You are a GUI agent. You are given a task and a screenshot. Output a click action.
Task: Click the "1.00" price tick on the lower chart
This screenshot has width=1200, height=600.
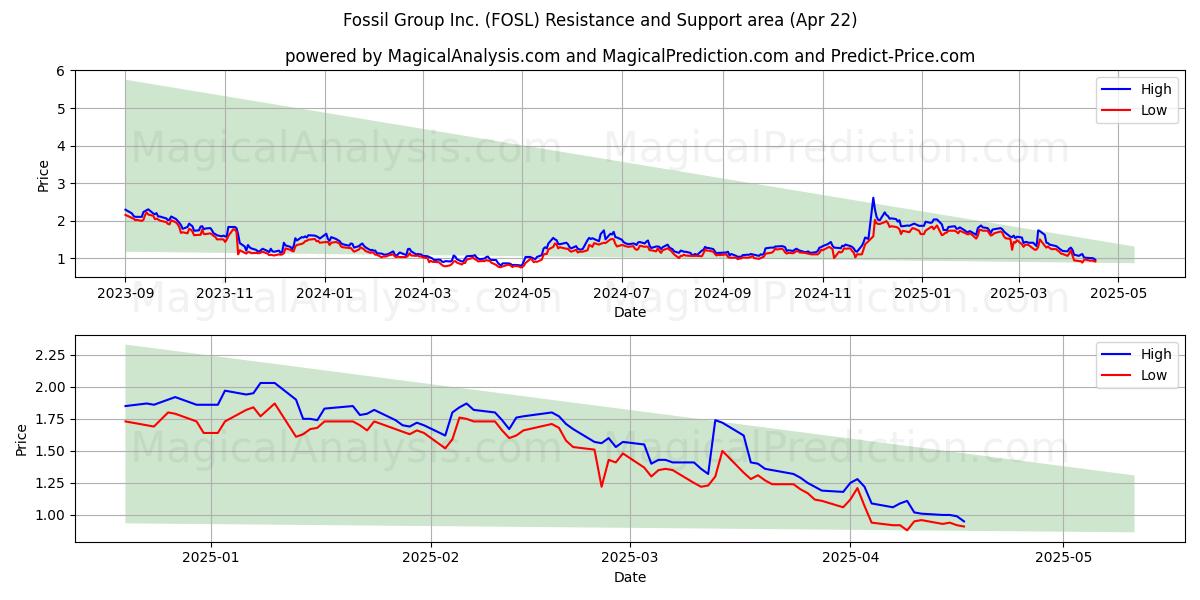tap(50, 515)
